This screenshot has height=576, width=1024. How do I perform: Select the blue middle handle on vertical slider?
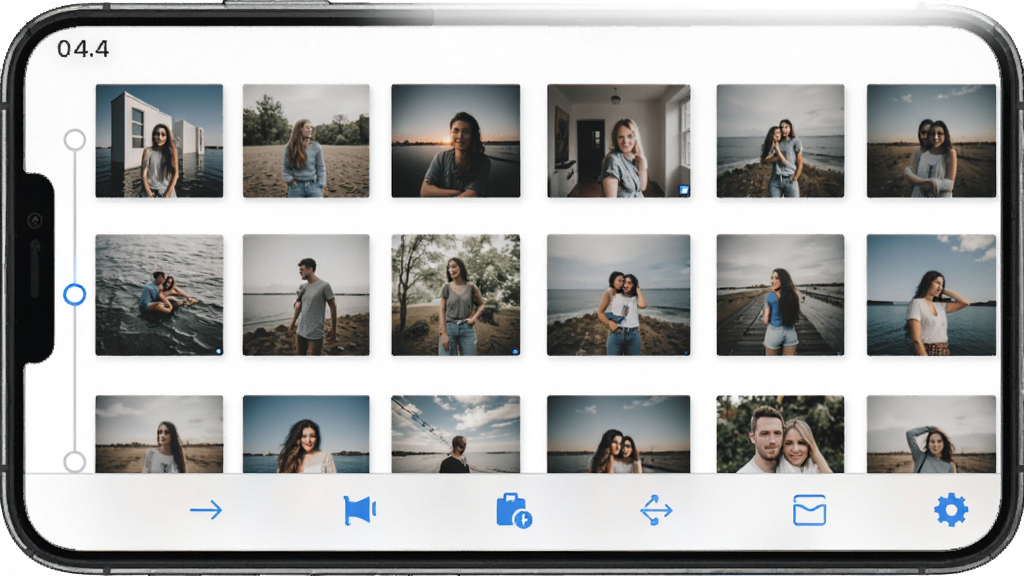[74, 295]
